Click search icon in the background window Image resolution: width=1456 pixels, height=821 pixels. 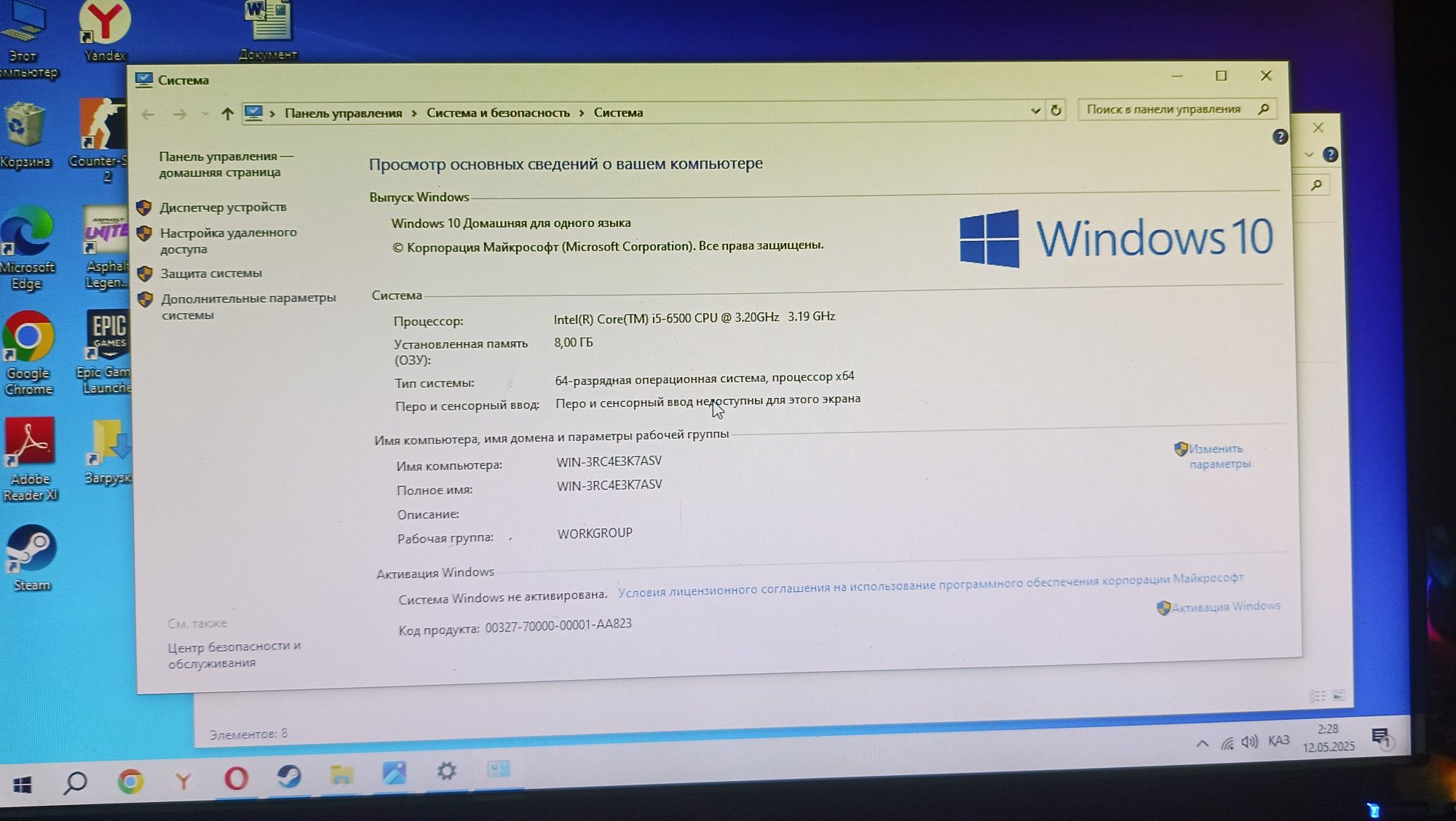click(1316, 186)
